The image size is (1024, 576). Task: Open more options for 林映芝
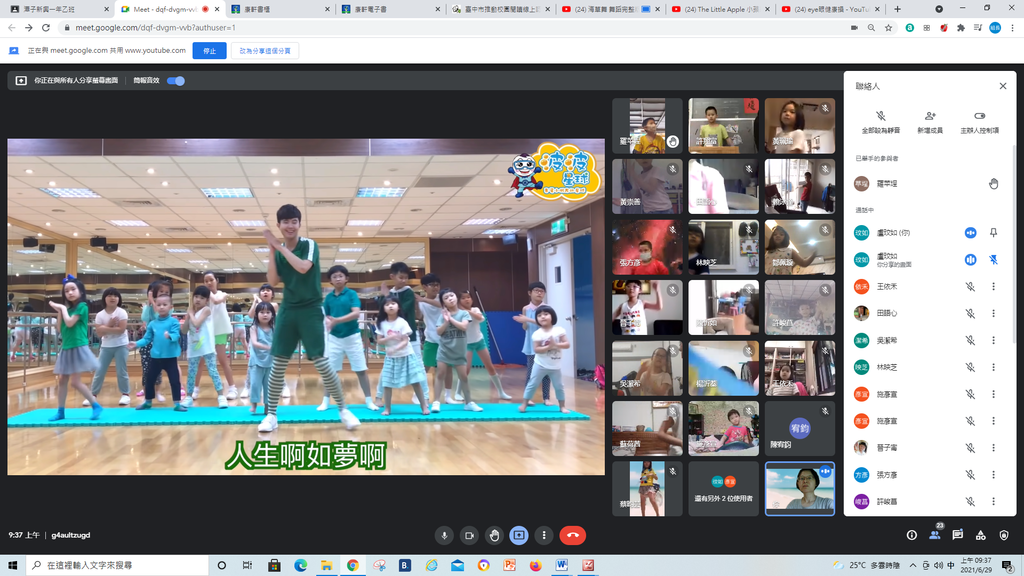(993, 367)
